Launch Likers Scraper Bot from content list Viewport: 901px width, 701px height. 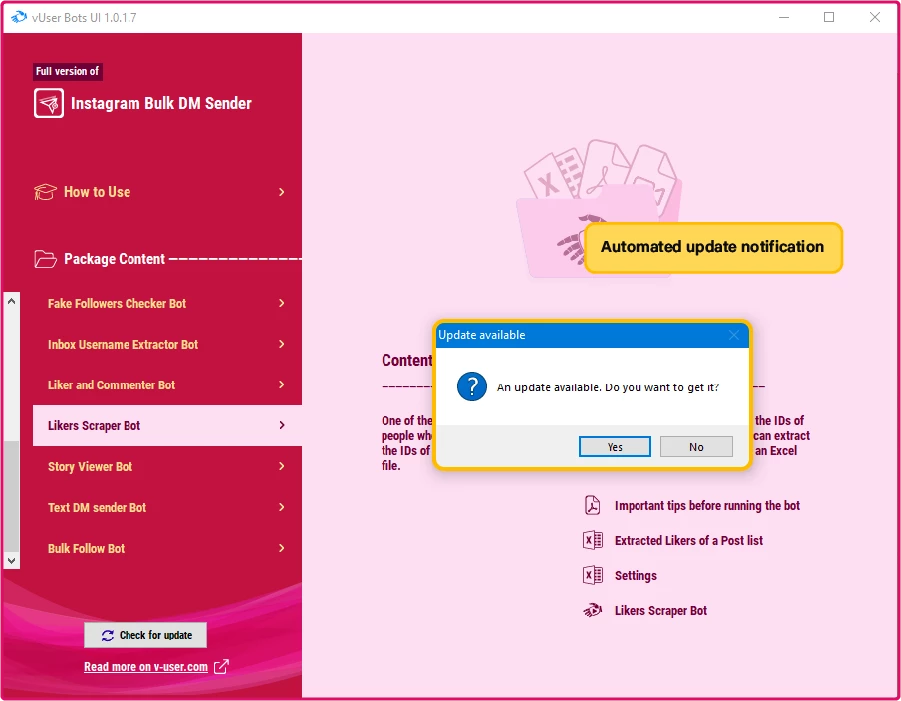click(x=661, y=611)
